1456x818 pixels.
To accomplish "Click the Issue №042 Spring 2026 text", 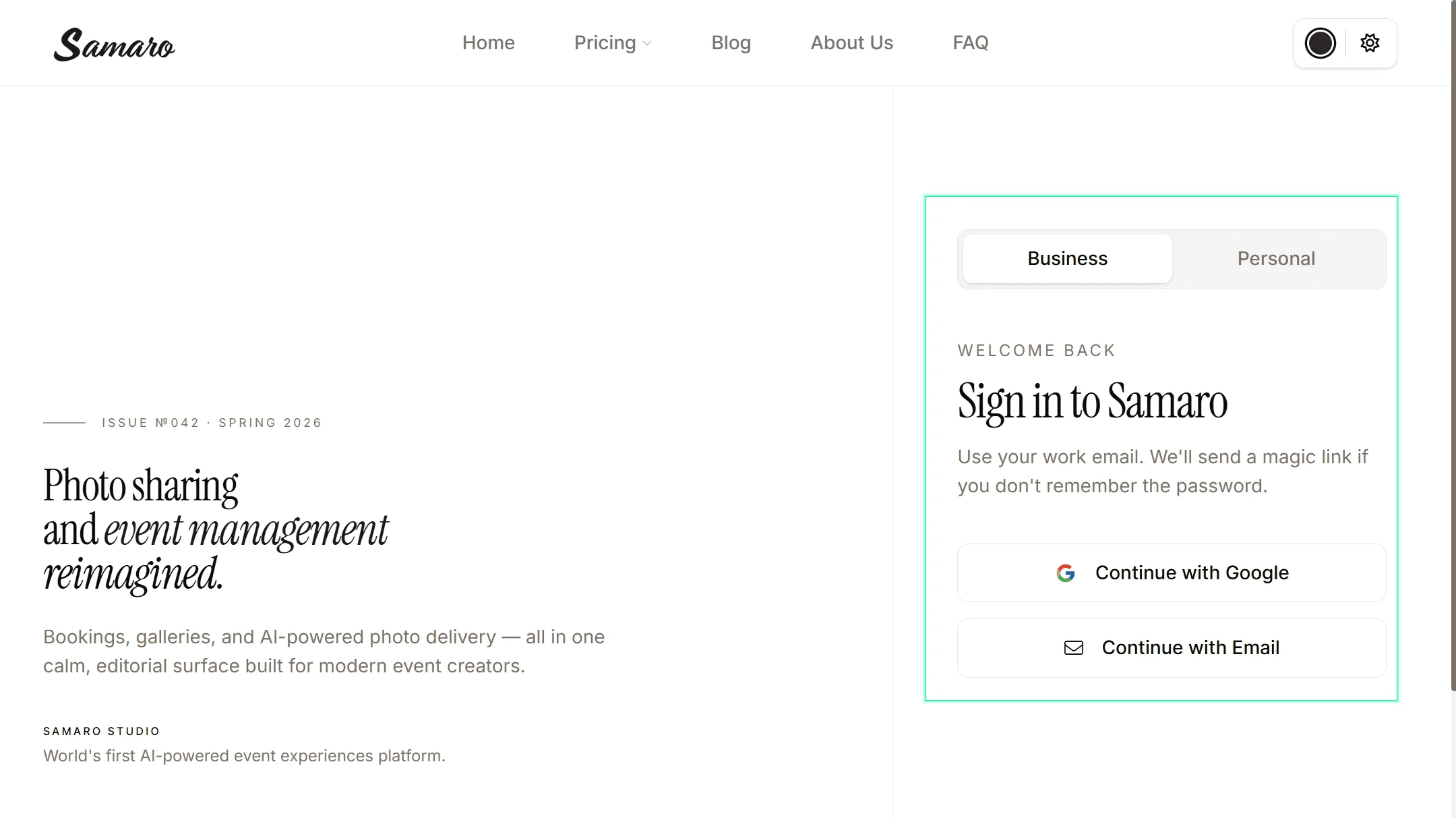I will pos(212,423).
